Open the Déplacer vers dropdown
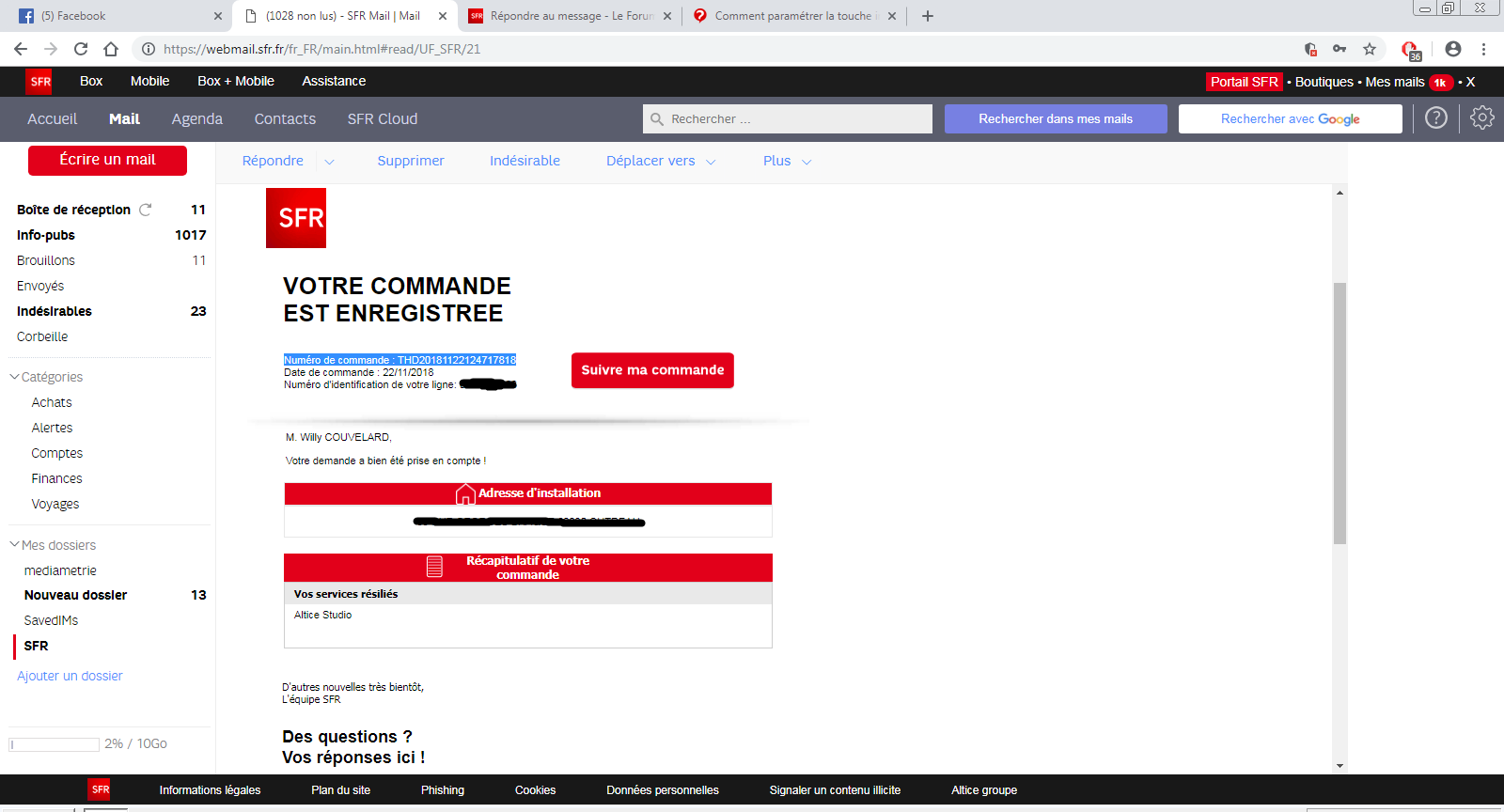Image resolution: width=1504 pixels, height=812 pixels. pyautogui.click(x=661, y=161)
